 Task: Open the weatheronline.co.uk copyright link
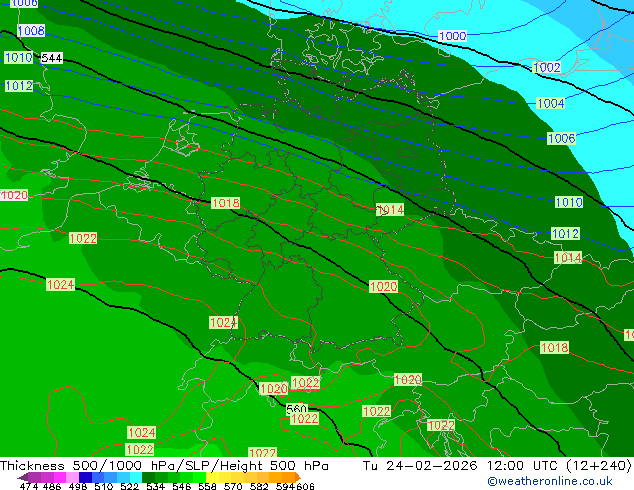549,481
